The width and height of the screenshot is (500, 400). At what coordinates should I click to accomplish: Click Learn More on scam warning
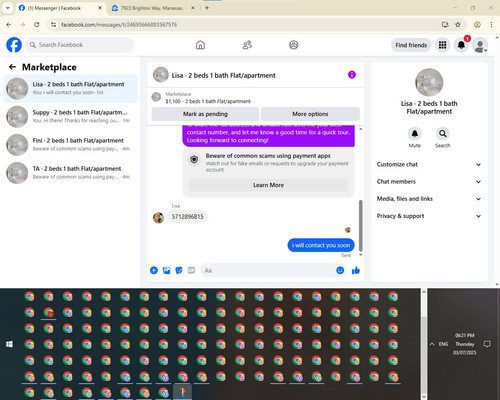click(269, 185)
